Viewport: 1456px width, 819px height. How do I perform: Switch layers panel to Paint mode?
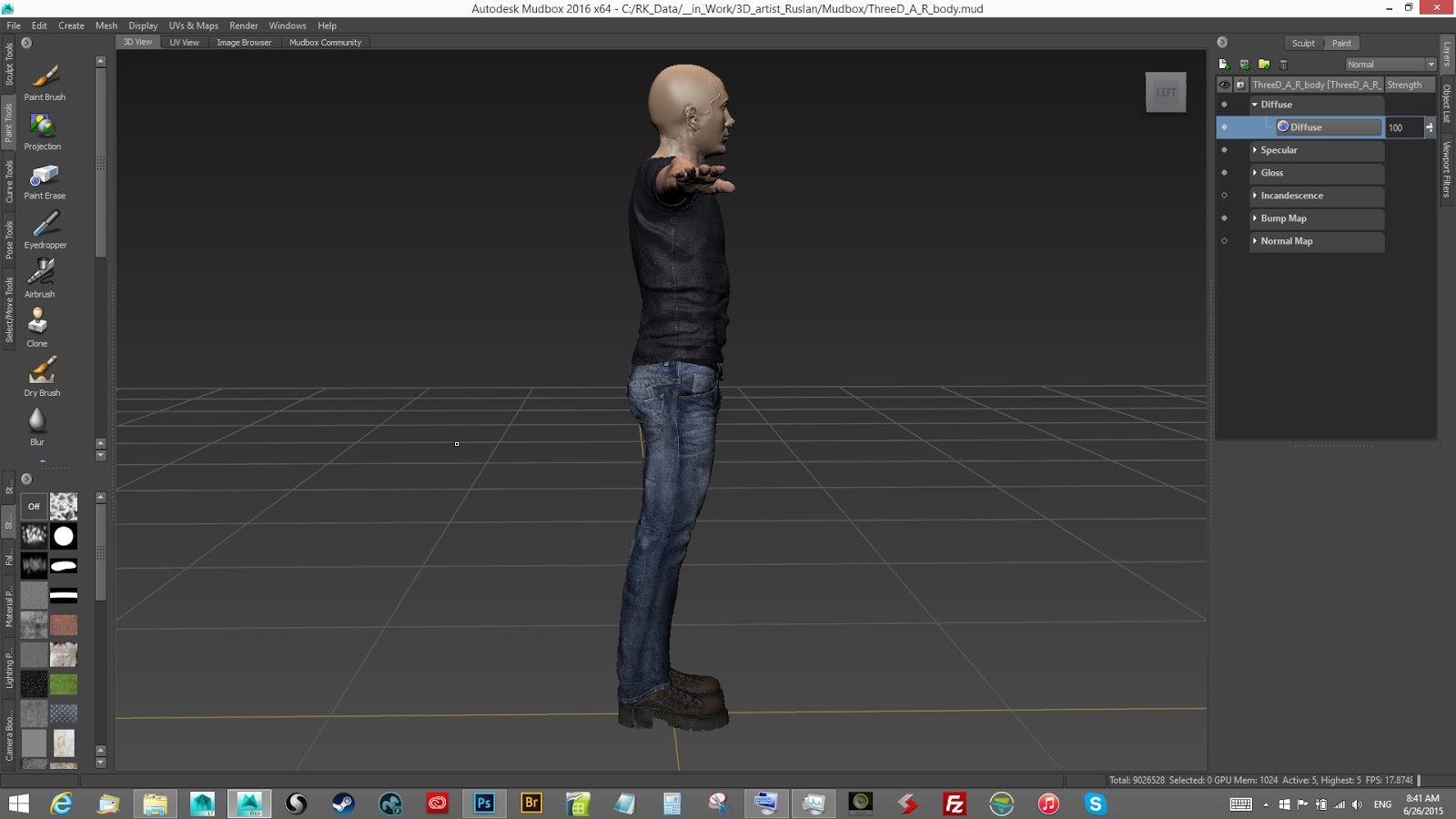click(x=1341, y=43)
